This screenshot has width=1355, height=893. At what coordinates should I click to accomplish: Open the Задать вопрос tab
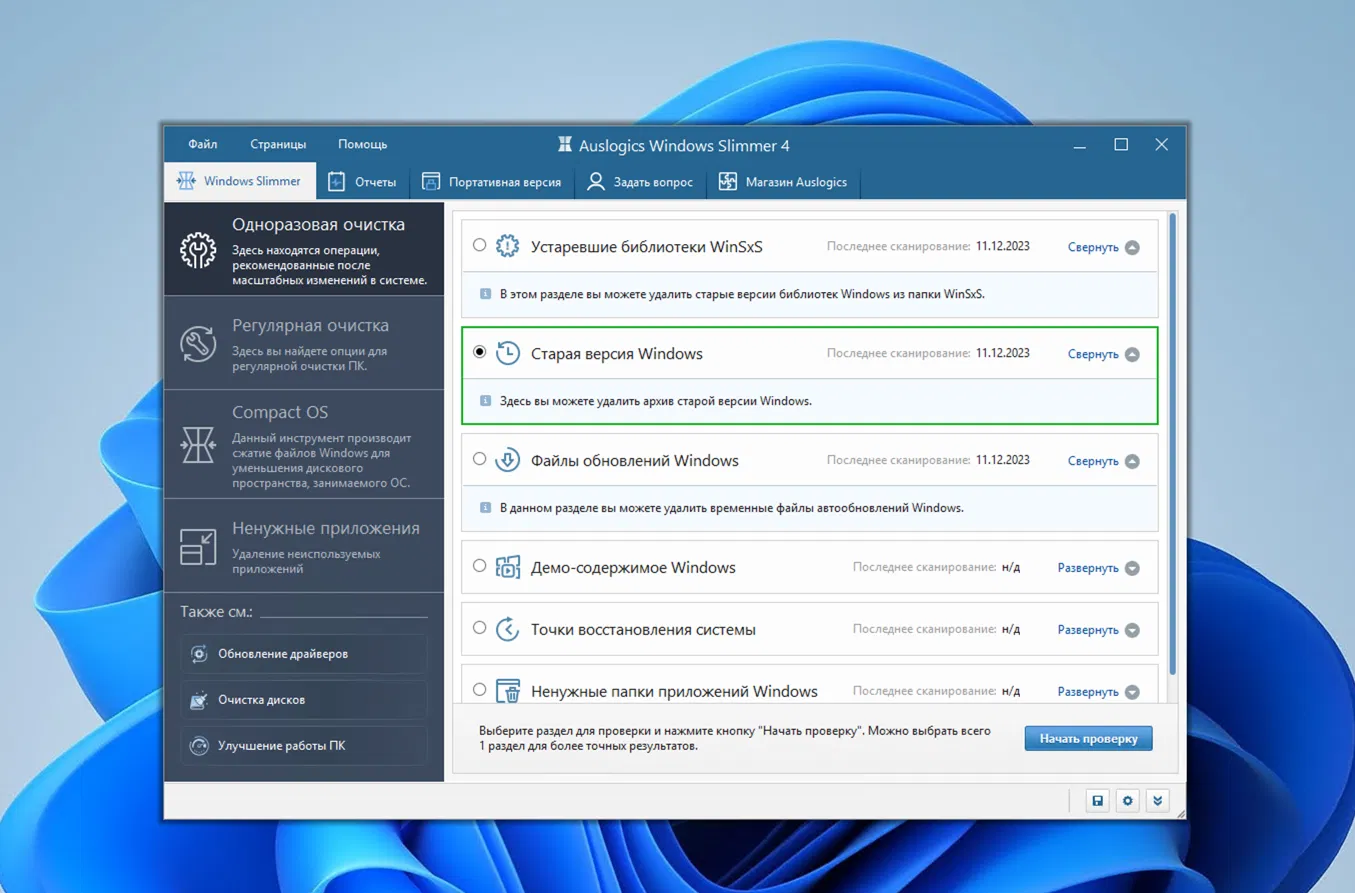pyautogui.click(x=640, y=182)
